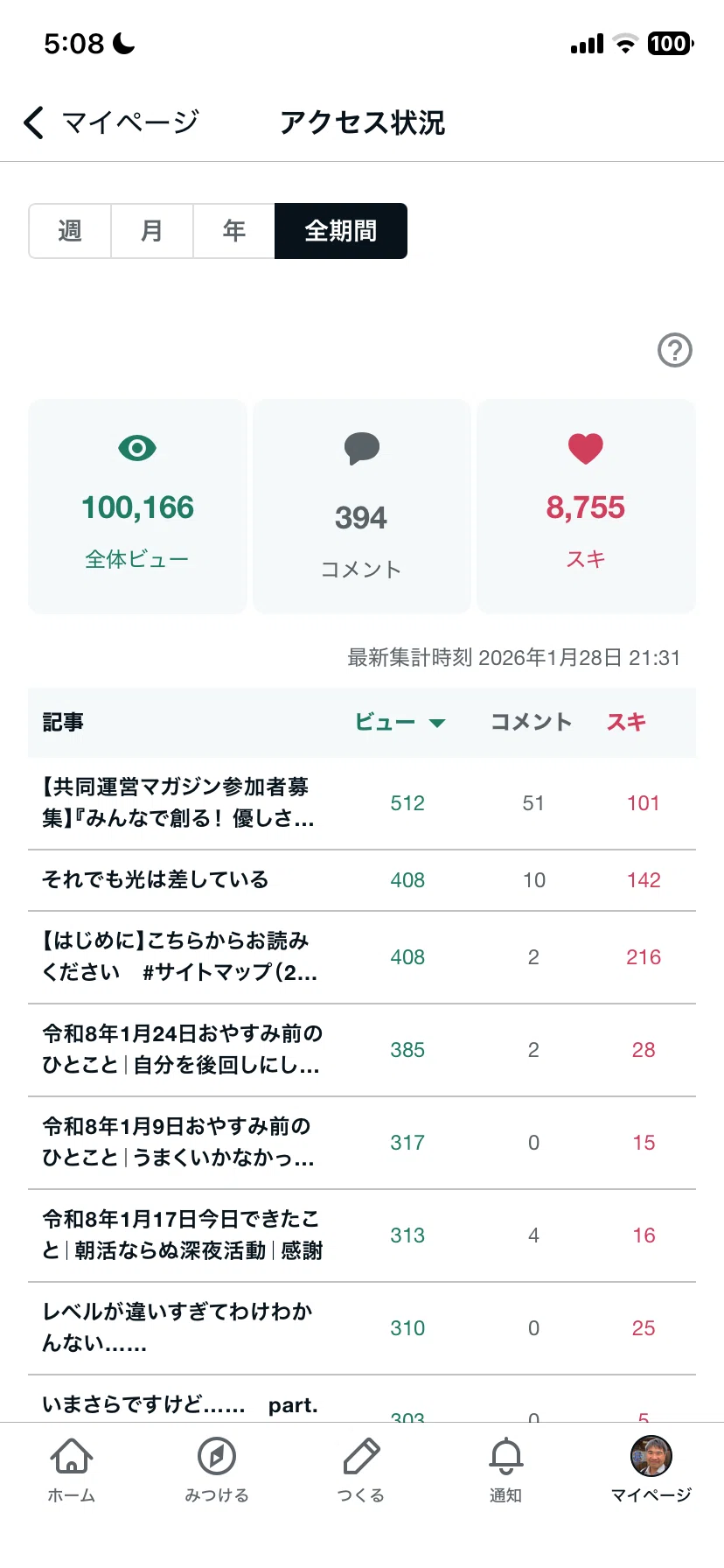Open article それでも光は差している
The image size is (724, 1568).
coord(362,880)
